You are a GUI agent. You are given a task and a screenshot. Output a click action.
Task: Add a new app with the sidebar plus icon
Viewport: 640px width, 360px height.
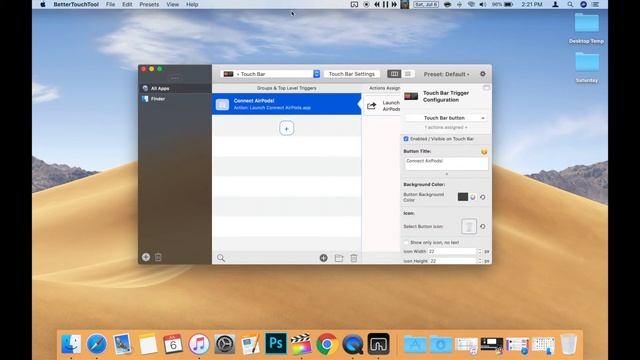click(146, 257)
